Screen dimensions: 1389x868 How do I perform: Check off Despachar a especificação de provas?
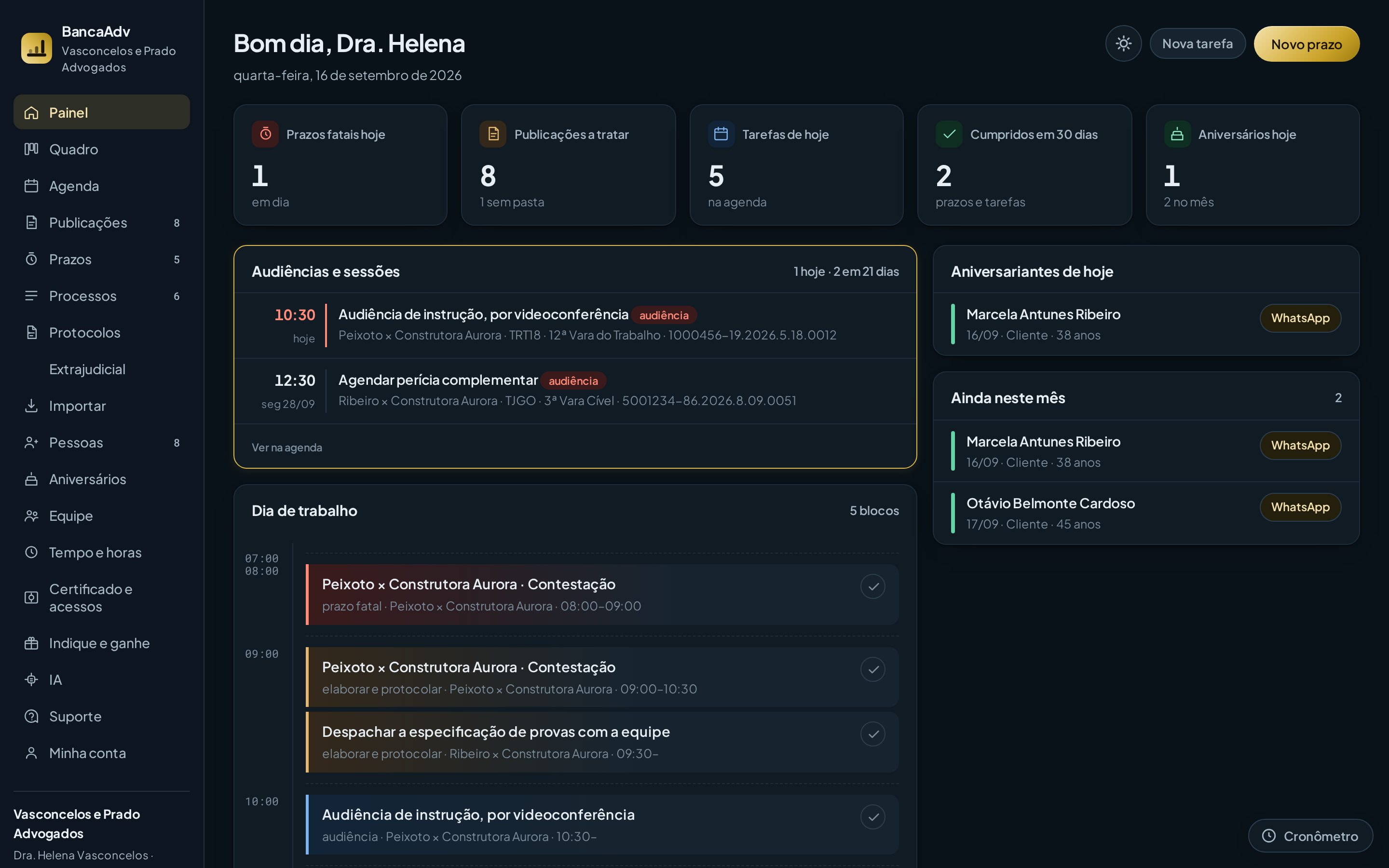[x=872, y=734]
